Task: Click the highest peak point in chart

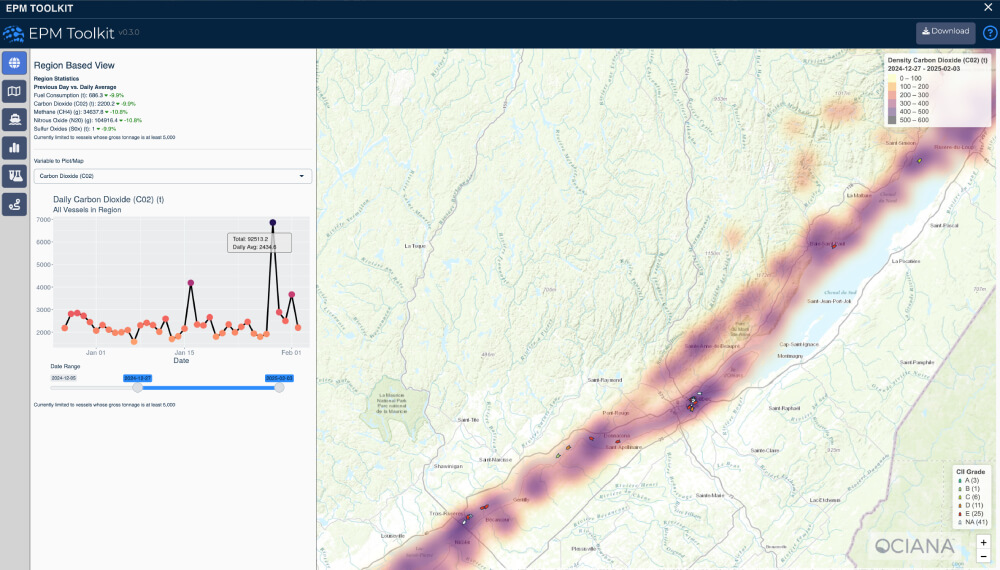Action: coord(273,223)
